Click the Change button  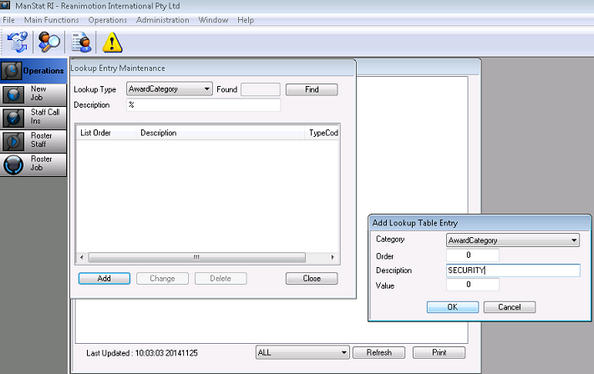[162, 279]
